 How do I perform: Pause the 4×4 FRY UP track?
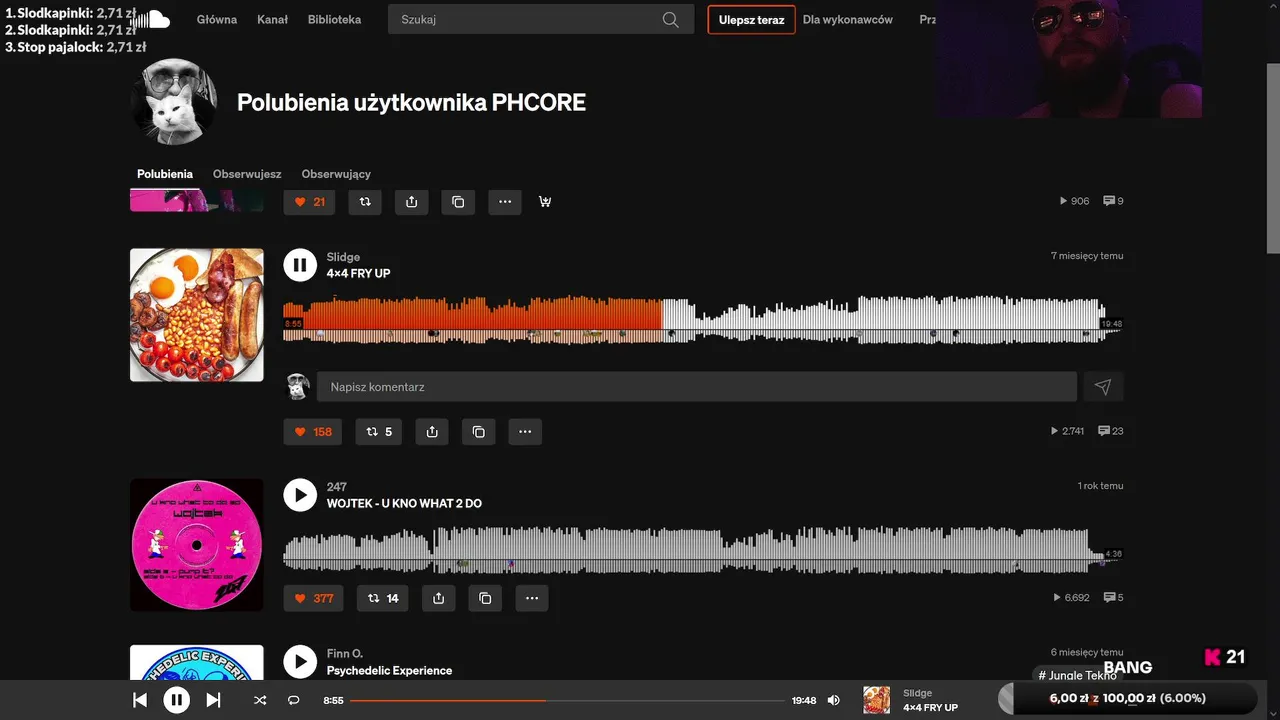point(300,265)
